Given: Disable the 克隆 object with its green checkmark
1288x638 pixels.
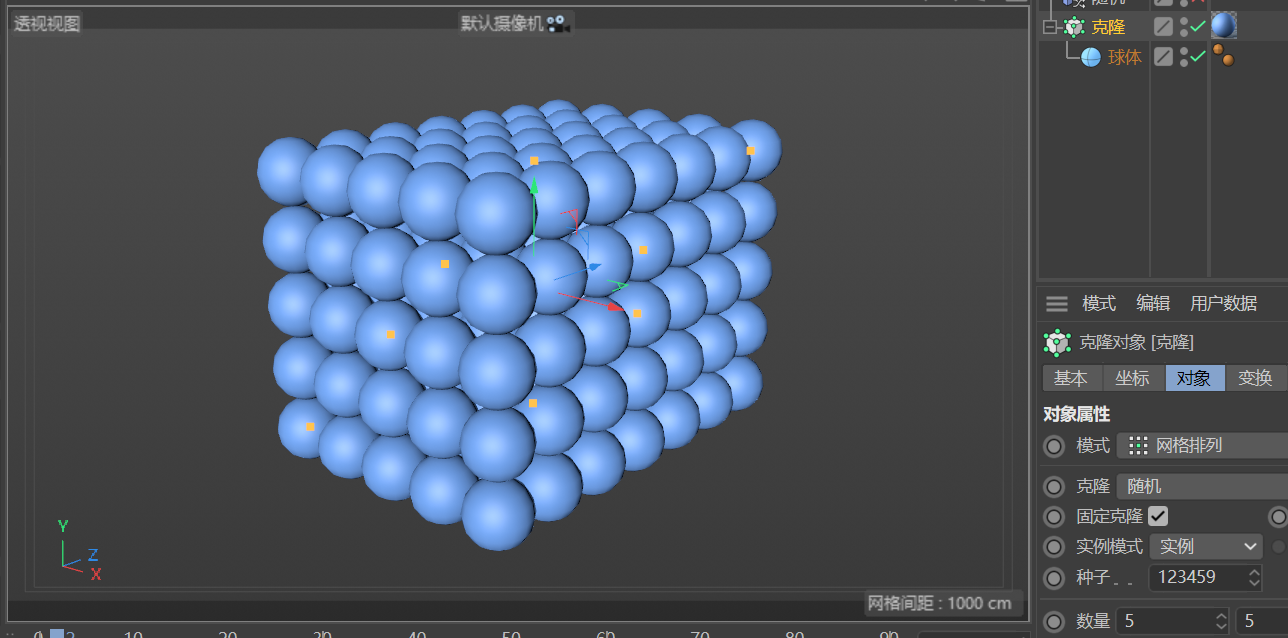Looking at the screenshot, I should pyautogui.click(x=1197, y=26).
